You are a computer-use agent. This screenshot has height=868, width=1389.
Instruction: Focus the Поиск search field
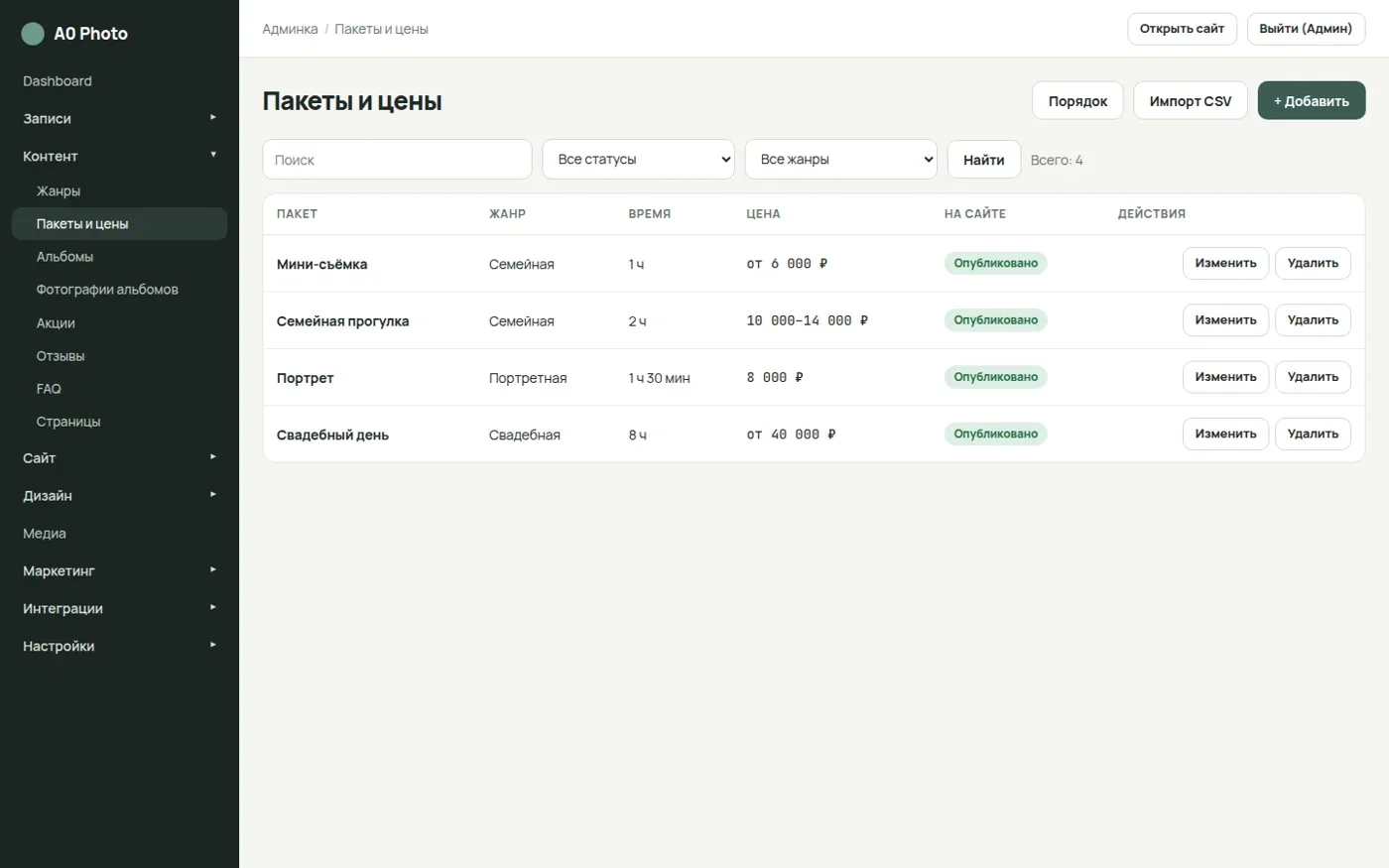[x=397, y=160]
